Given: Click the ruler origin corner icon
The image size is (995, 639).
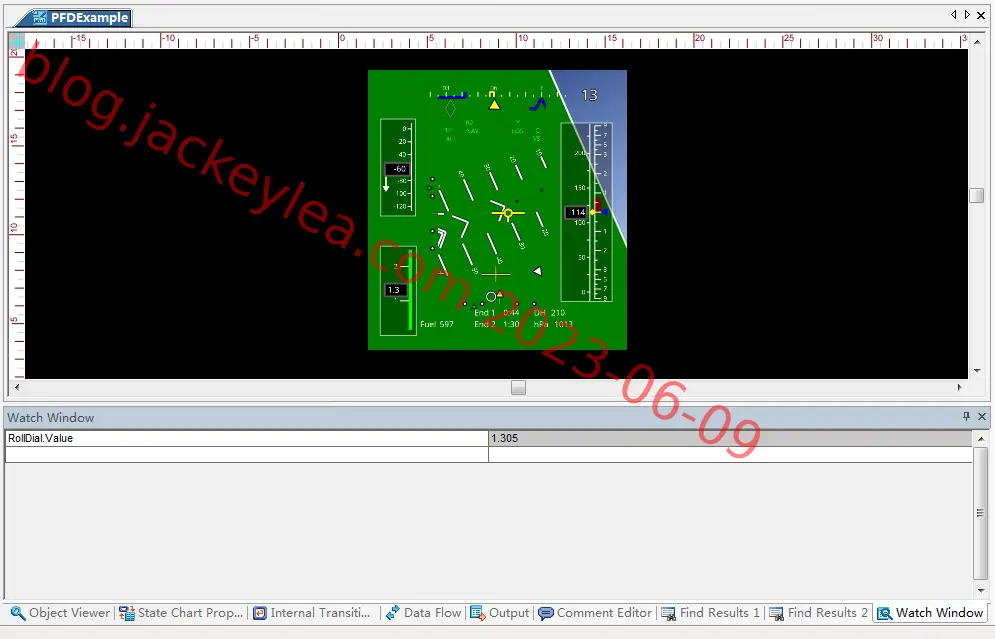Looking at the screenshot, I should (16, 41).
